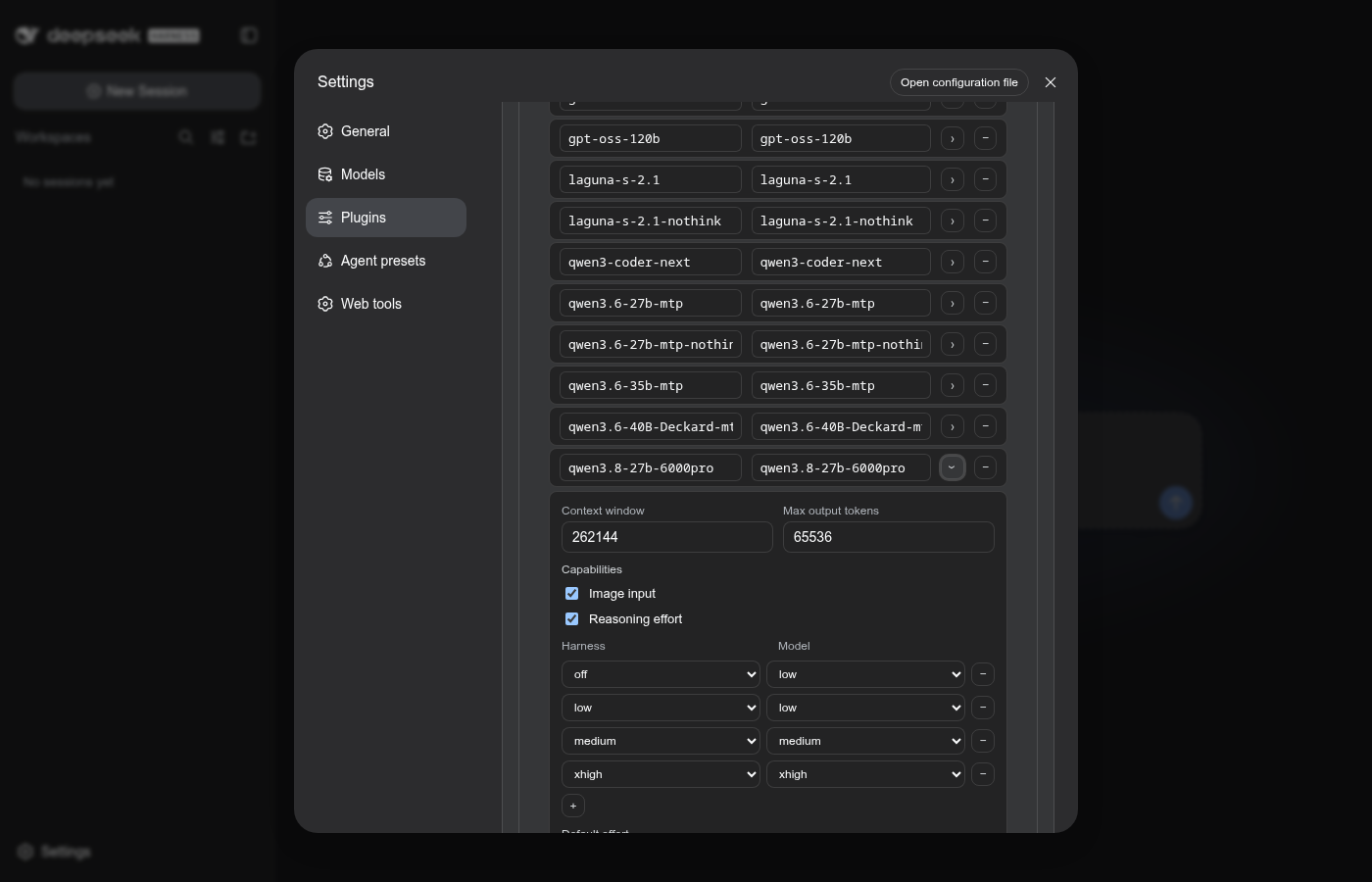
Task: Click the Open configuration file button
Action: [959, 82]
